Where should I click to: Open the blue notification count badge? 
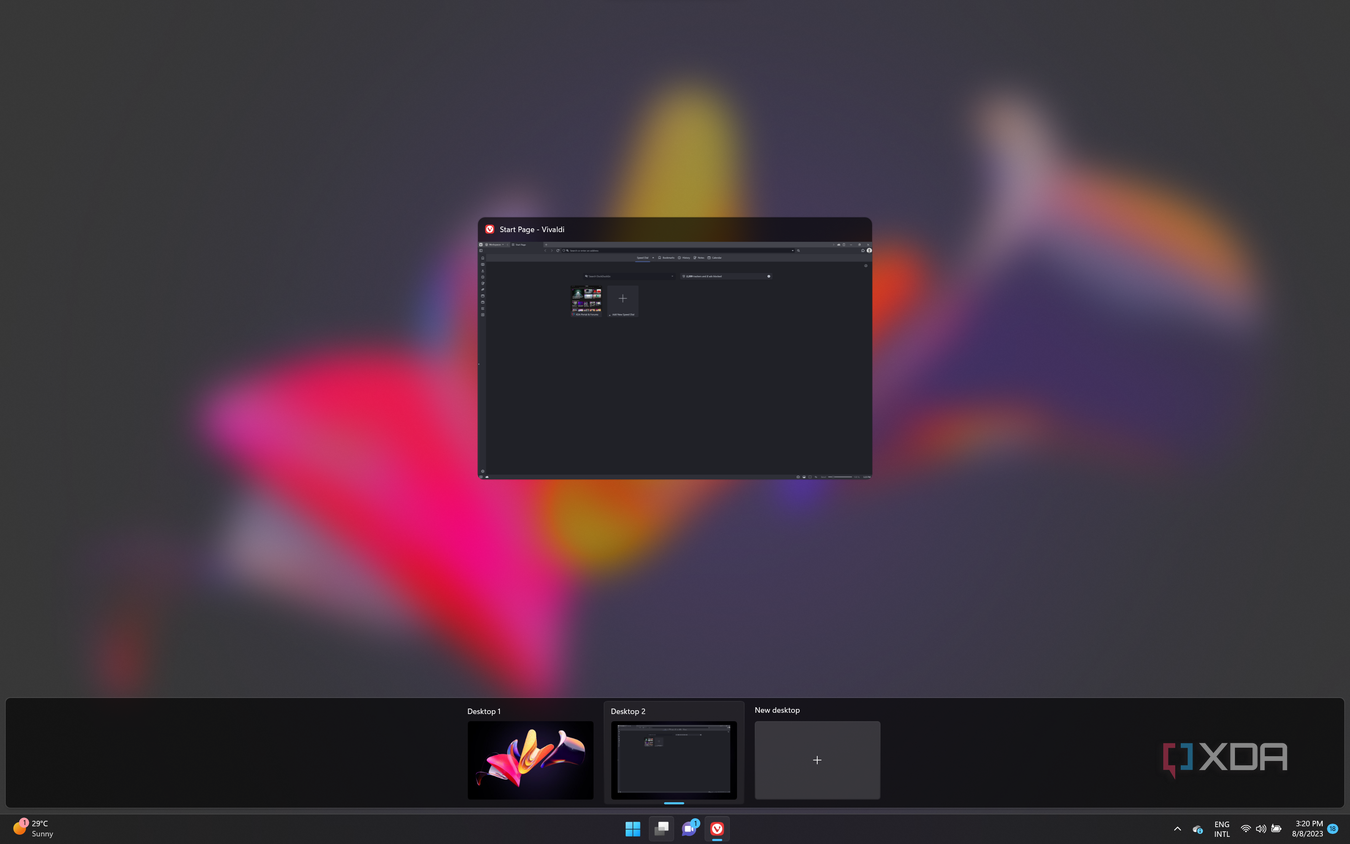click(1333, 829)
